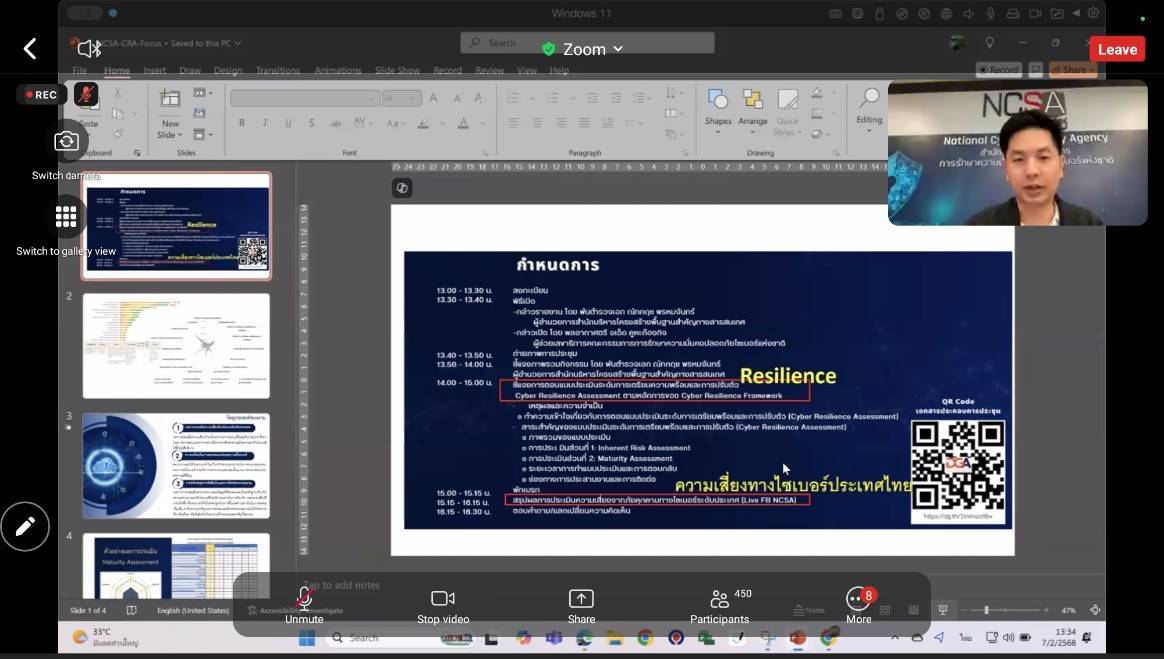Open the Participants list
The height and width of the screenshot is (659, 1164).
point(719,606)
